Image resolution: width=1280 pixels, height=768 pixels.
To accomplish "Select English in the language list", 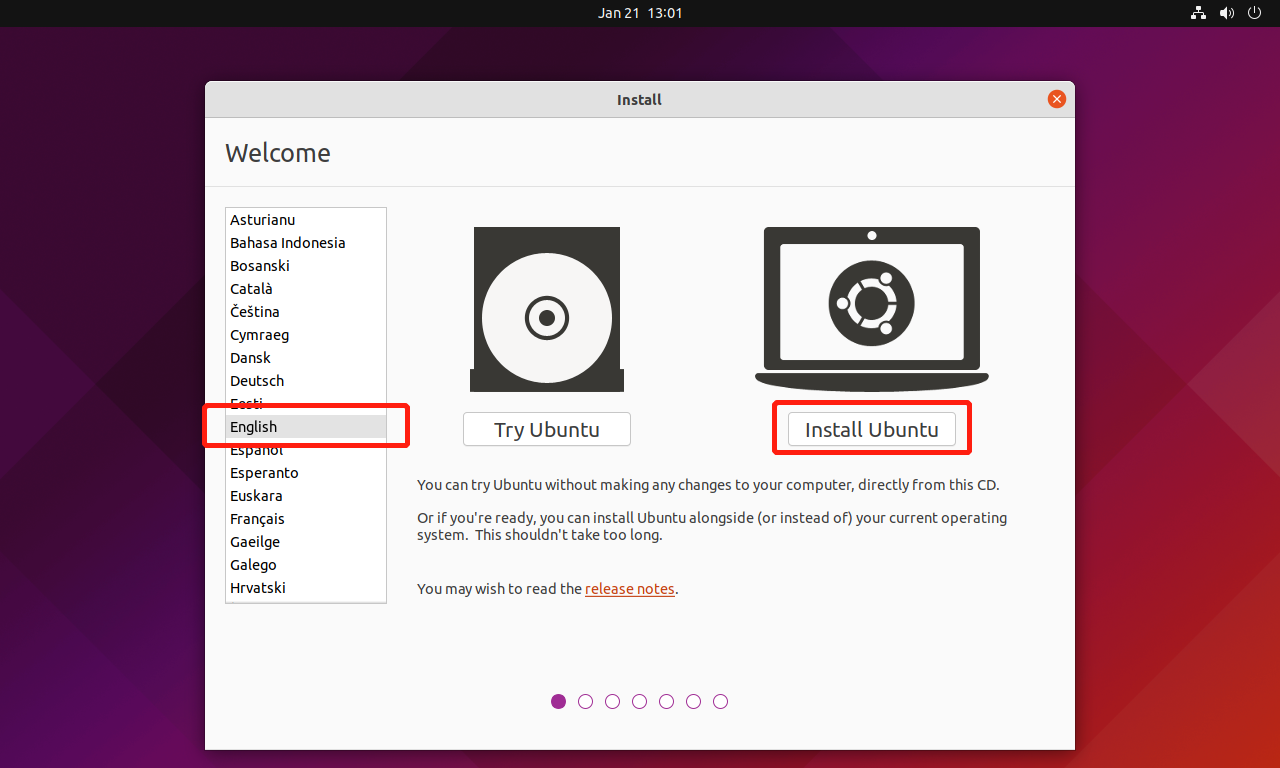I will coord(306,427).
